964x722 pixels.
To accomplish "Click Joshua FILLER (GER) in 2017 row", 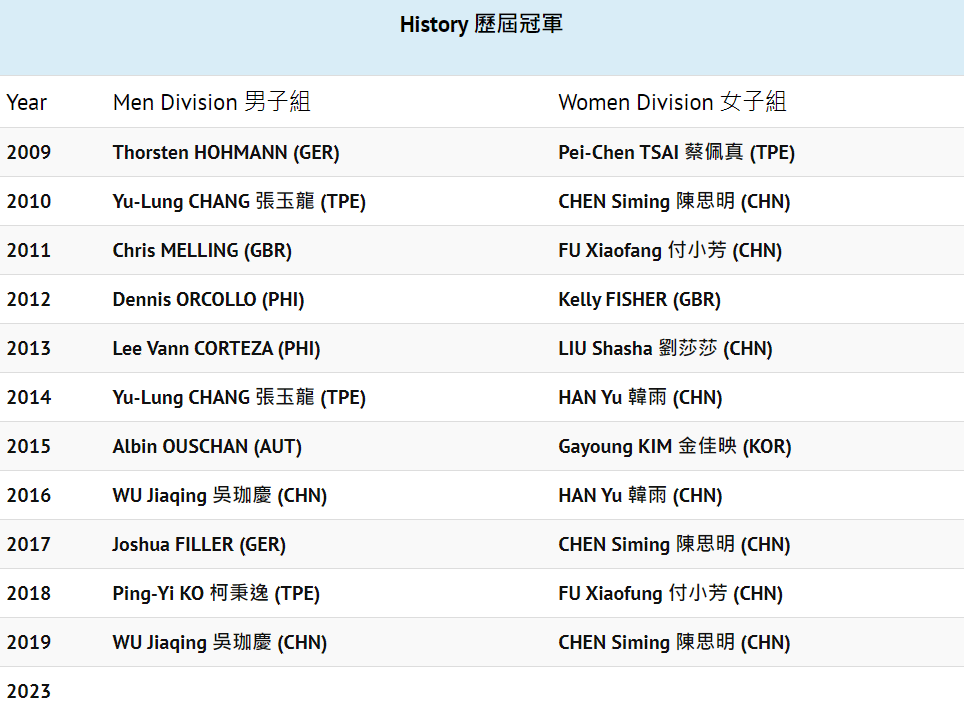I will [199, 544].
